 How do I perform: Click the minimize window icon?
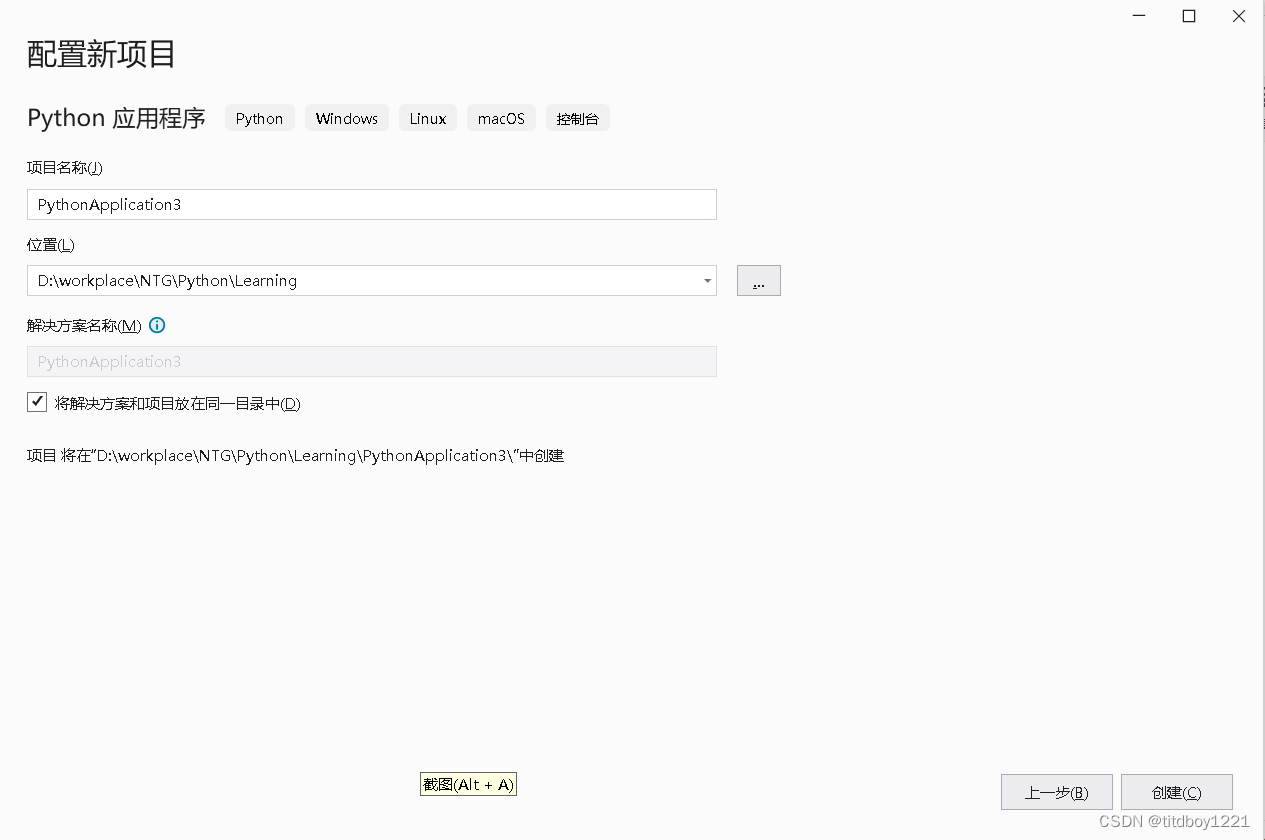(1138, 16)
